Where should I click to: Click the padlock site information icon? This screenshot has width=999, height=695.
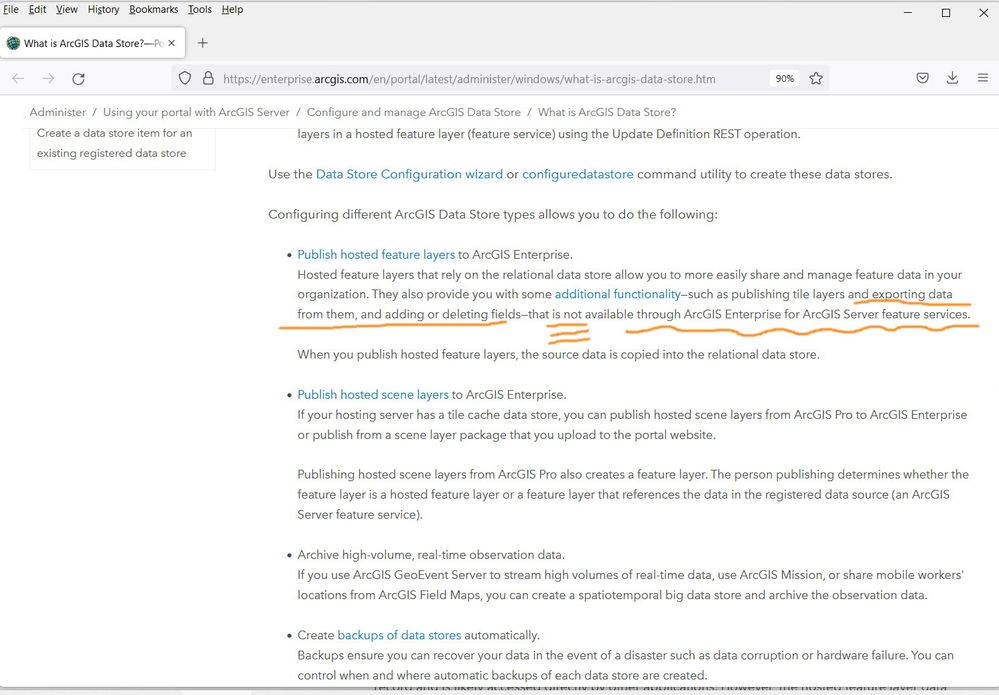208,78
